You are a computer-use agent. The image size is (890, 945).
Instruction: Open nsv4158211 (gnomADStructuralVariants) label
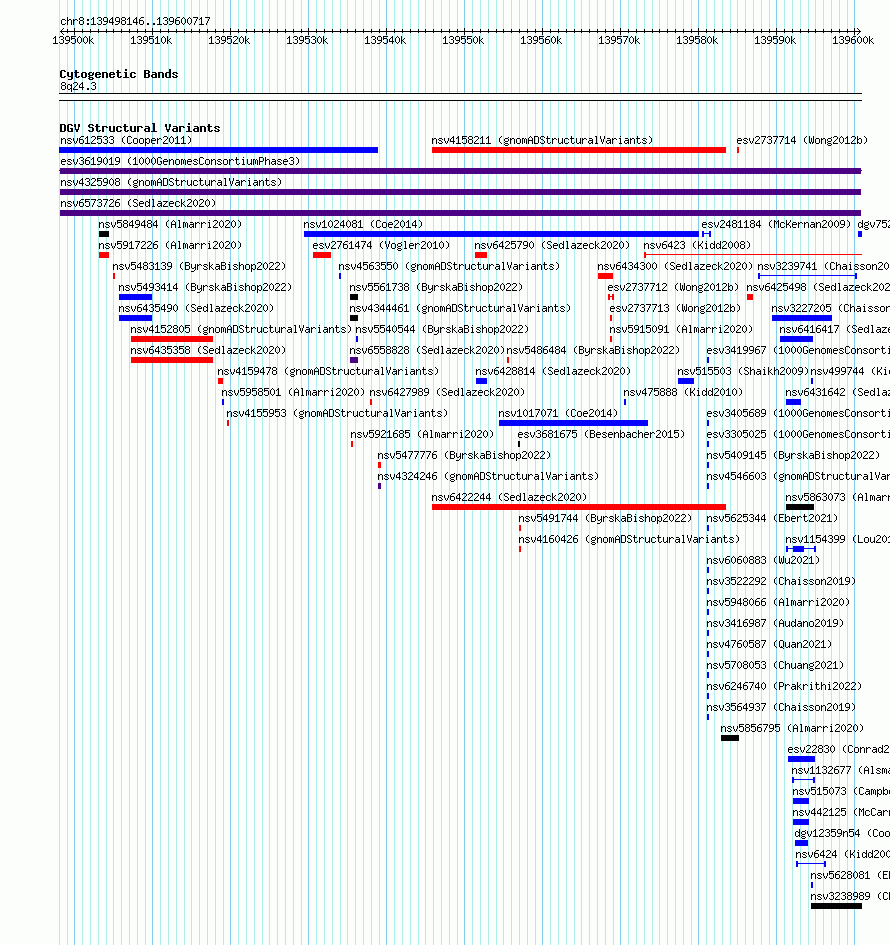pyautogui.click(x=542, y=140)
